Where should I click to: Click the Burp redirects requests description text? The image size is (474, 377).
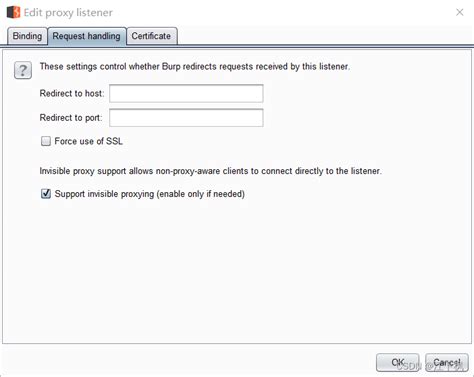[195, 67]
